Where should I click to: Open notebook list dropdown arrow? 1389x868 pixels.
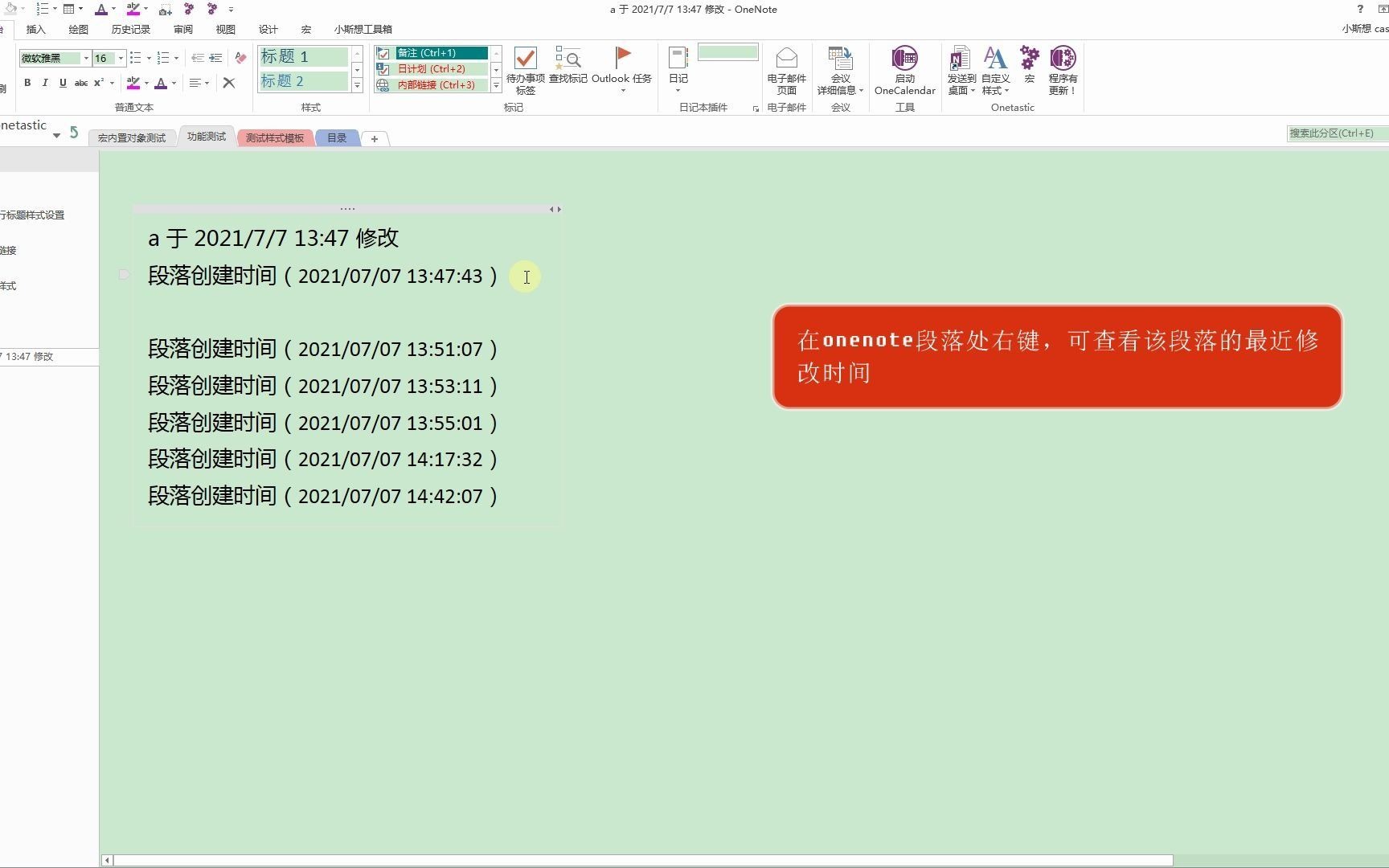56,135
